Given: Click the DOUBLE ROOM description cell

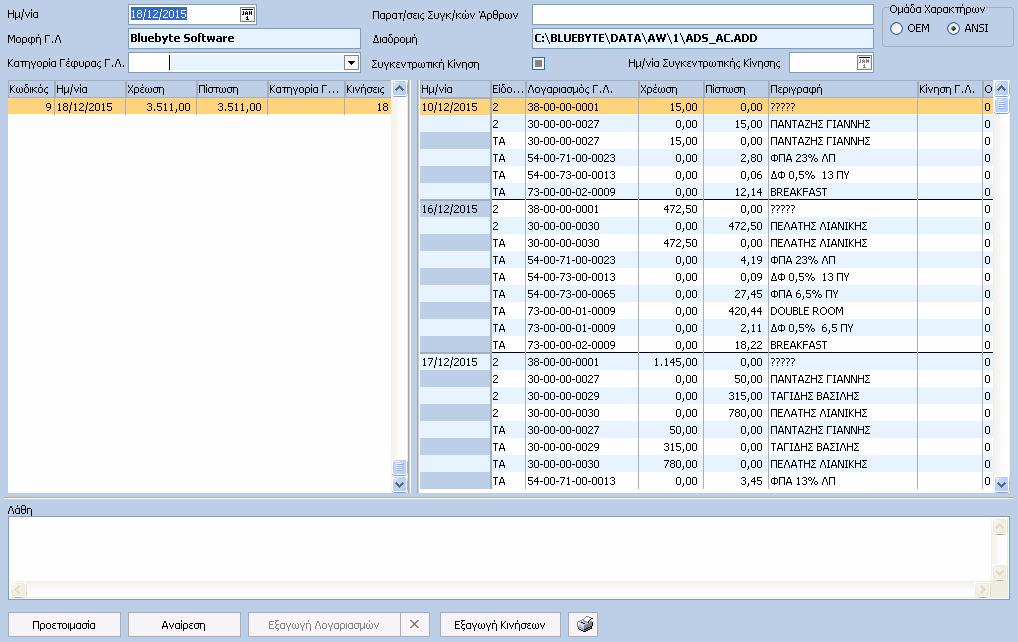Looking at the screenshot, I should 843,311.
